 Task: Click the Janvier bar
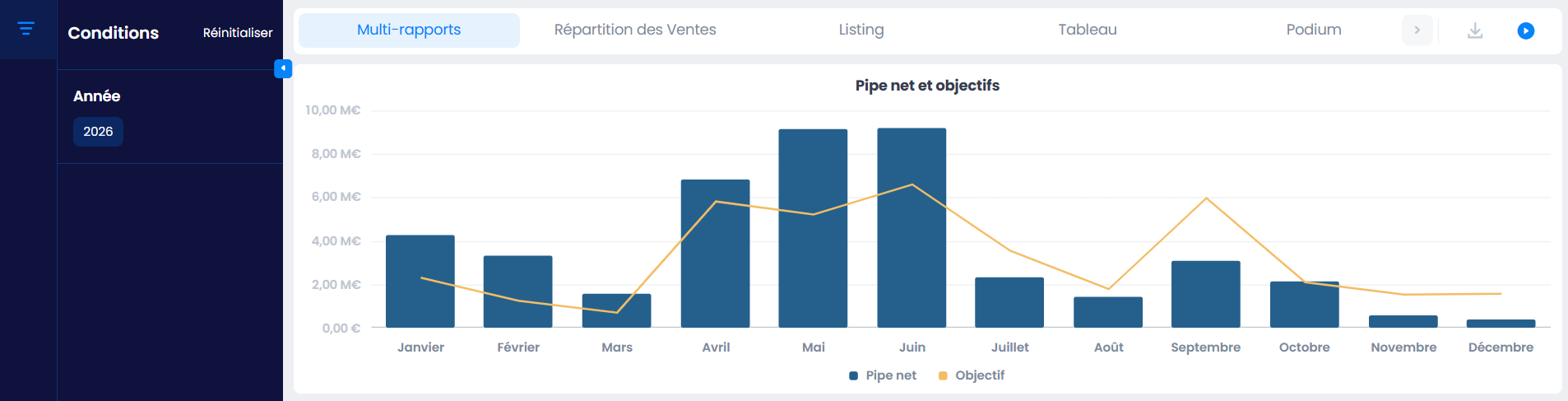click(x=420, y=282)
